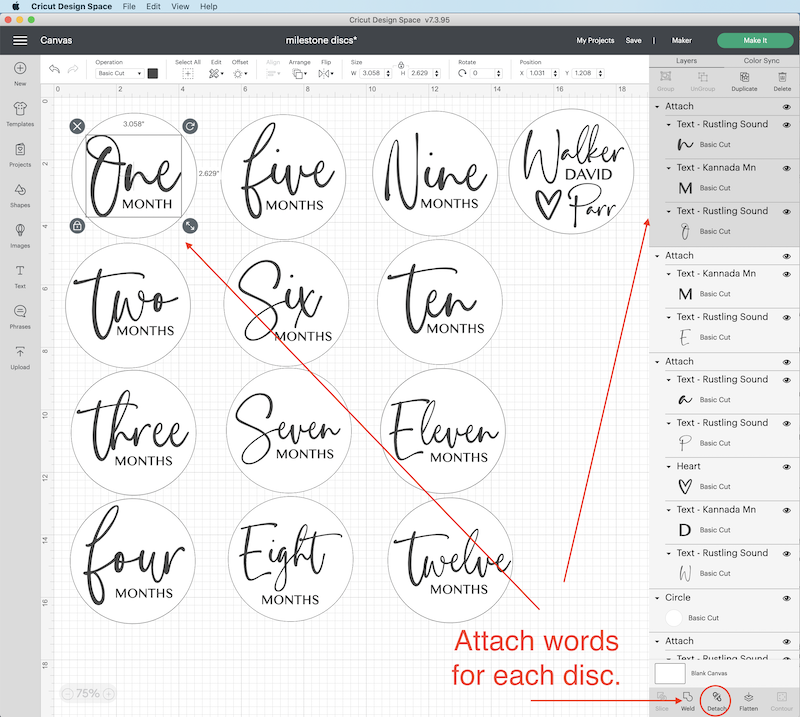
Task: Detach the selected layers
Action: 716,701
